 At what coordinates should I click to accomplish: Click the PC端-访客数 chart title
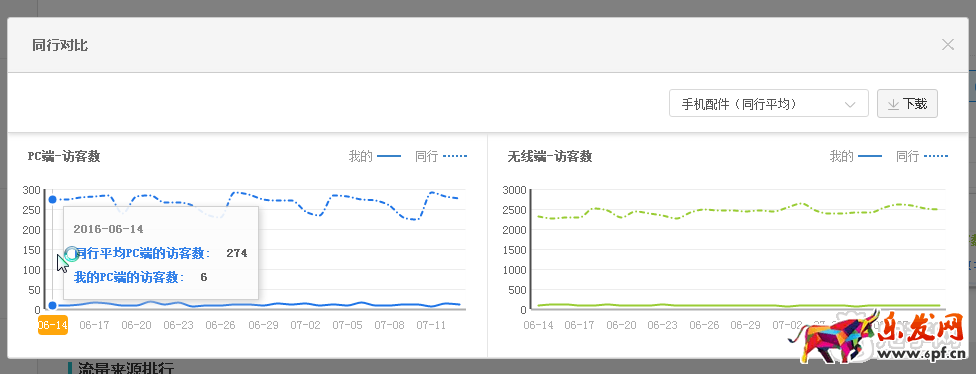click(63, 157)
